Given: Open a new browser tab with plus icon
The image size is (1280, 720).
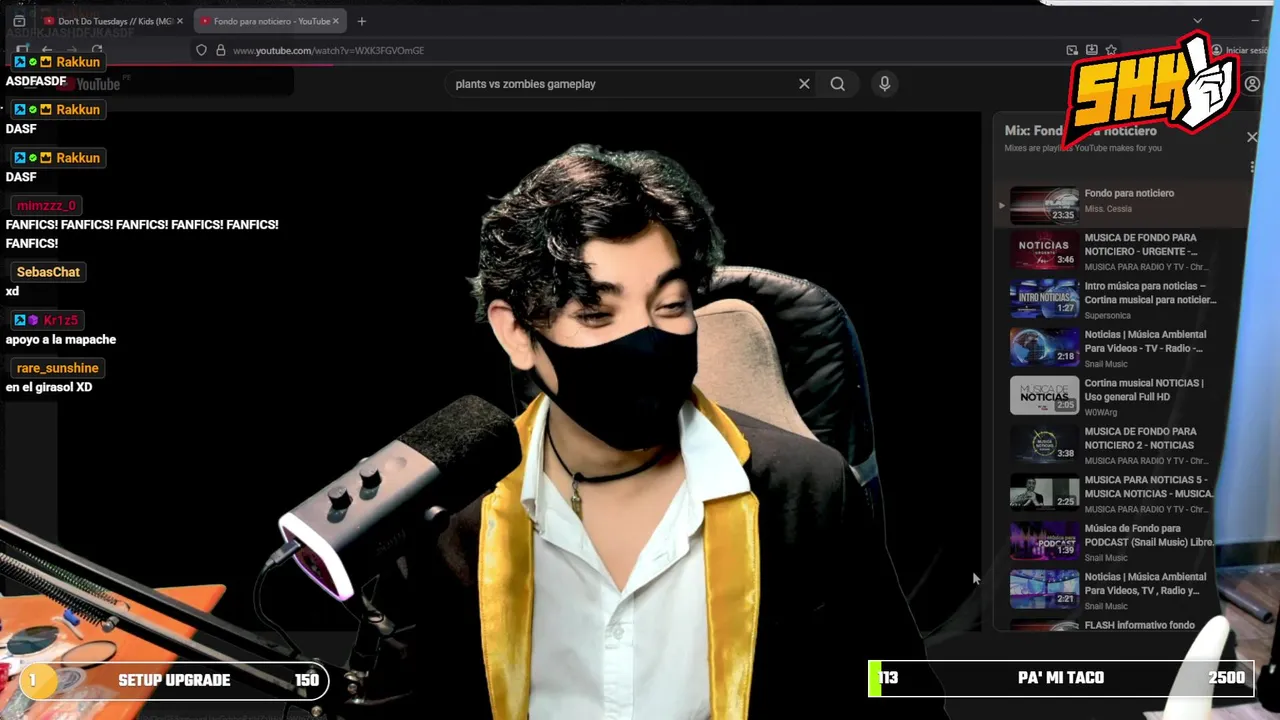Looking at the screenshot, I should tap(361, 21).
